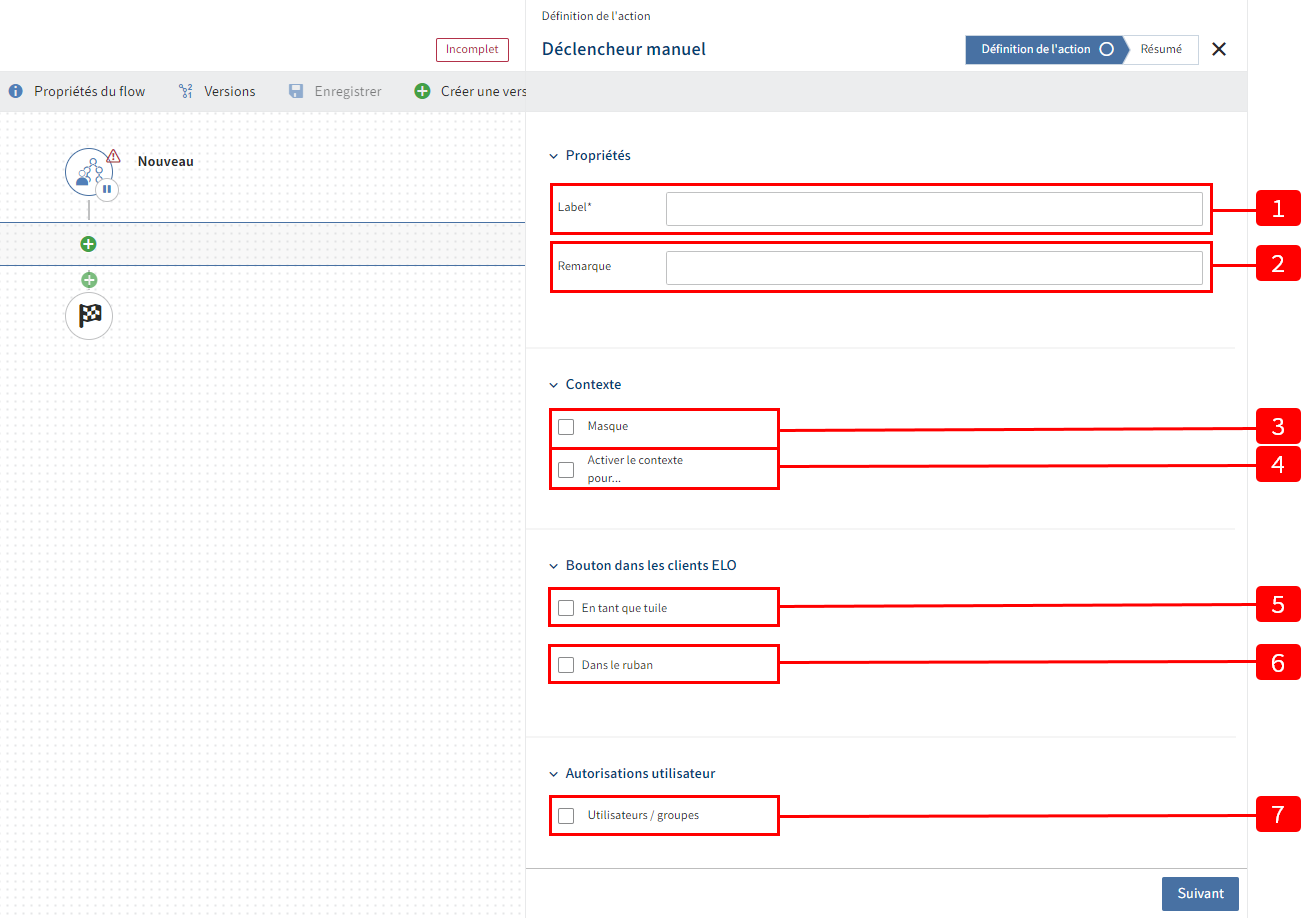The image size is (1303, 918).
Task: Click the pause badge on trigger node
Action: click(107, 189)
